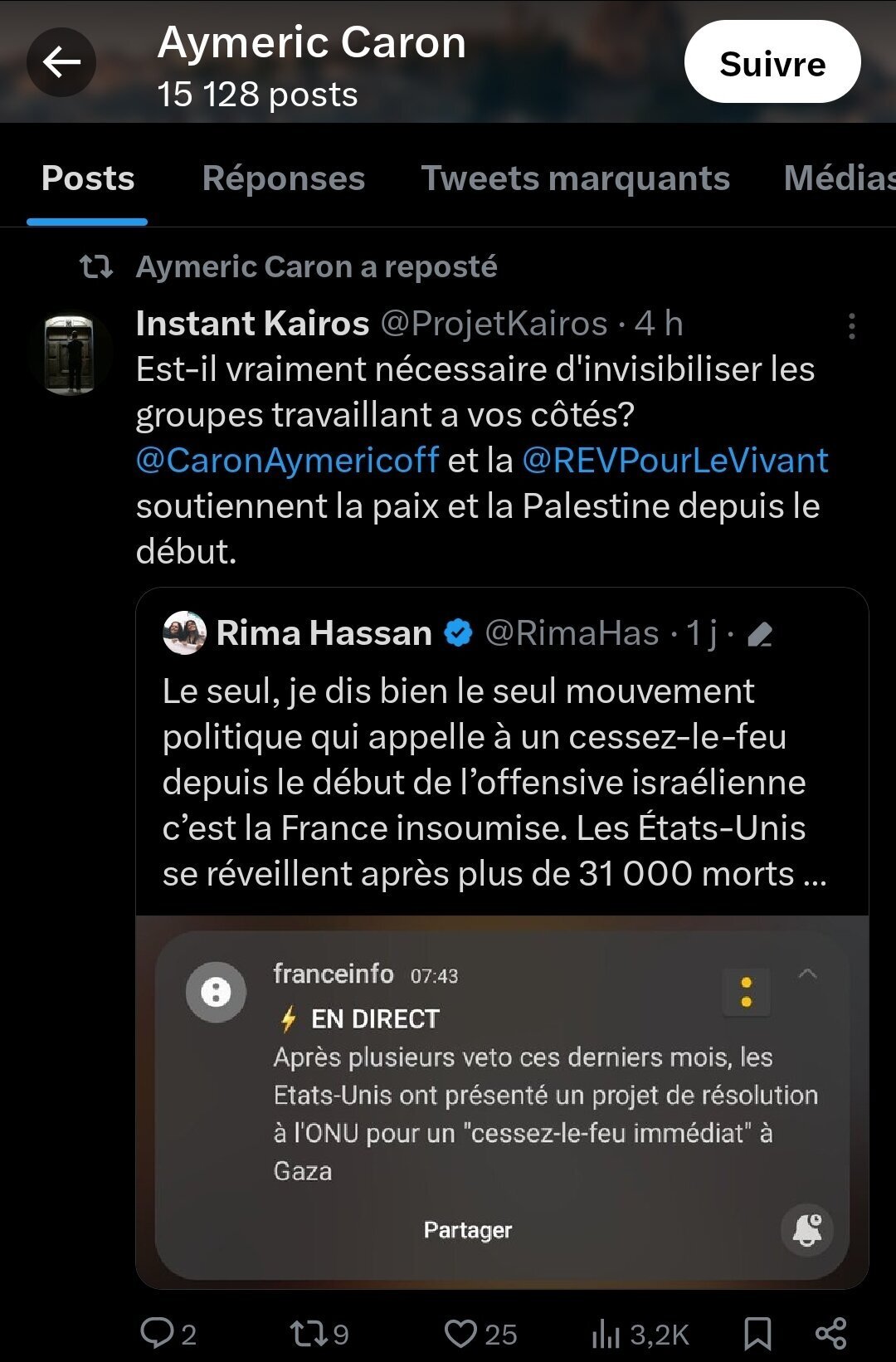896x1362 pixels.
Task: Open three-dot menu on Instant Kairos post
Action: [x=852, y=326]
